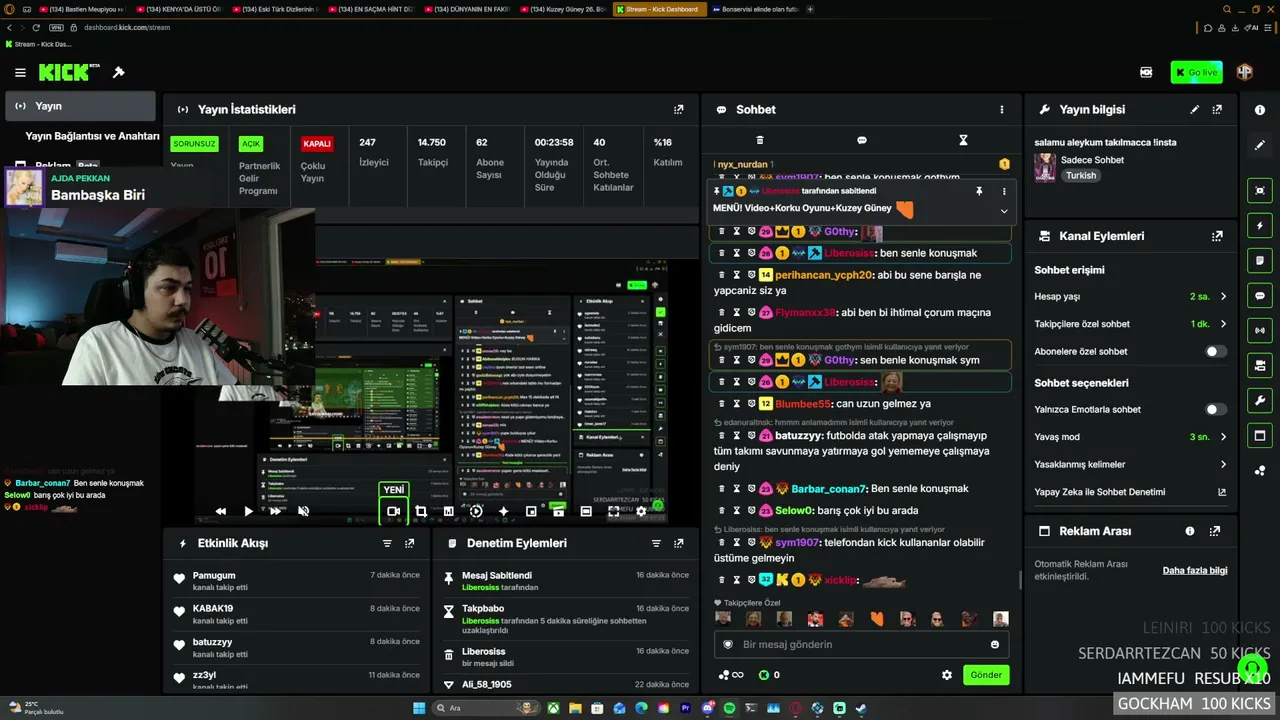The height and width of the screenshot is (720, 1280).
Task: Toggle the chat bubble panel in right rail
Action: click(1260, 296)
